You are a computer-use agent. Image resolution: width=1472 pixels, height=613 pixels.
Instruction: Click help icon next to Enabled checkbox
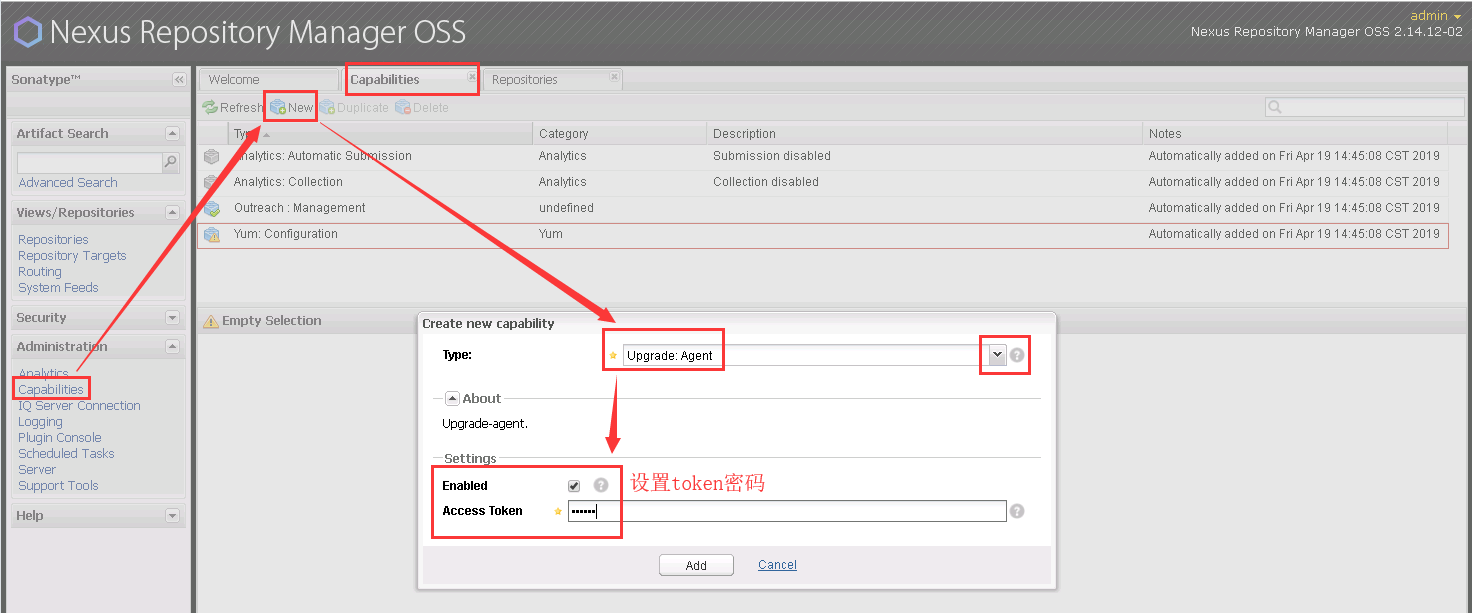[601, 485]
